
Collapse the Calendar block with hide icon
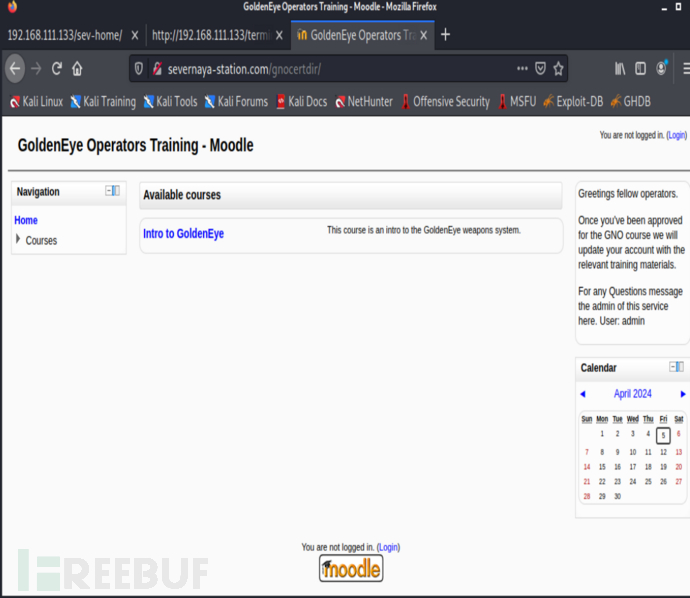[673, 367]
